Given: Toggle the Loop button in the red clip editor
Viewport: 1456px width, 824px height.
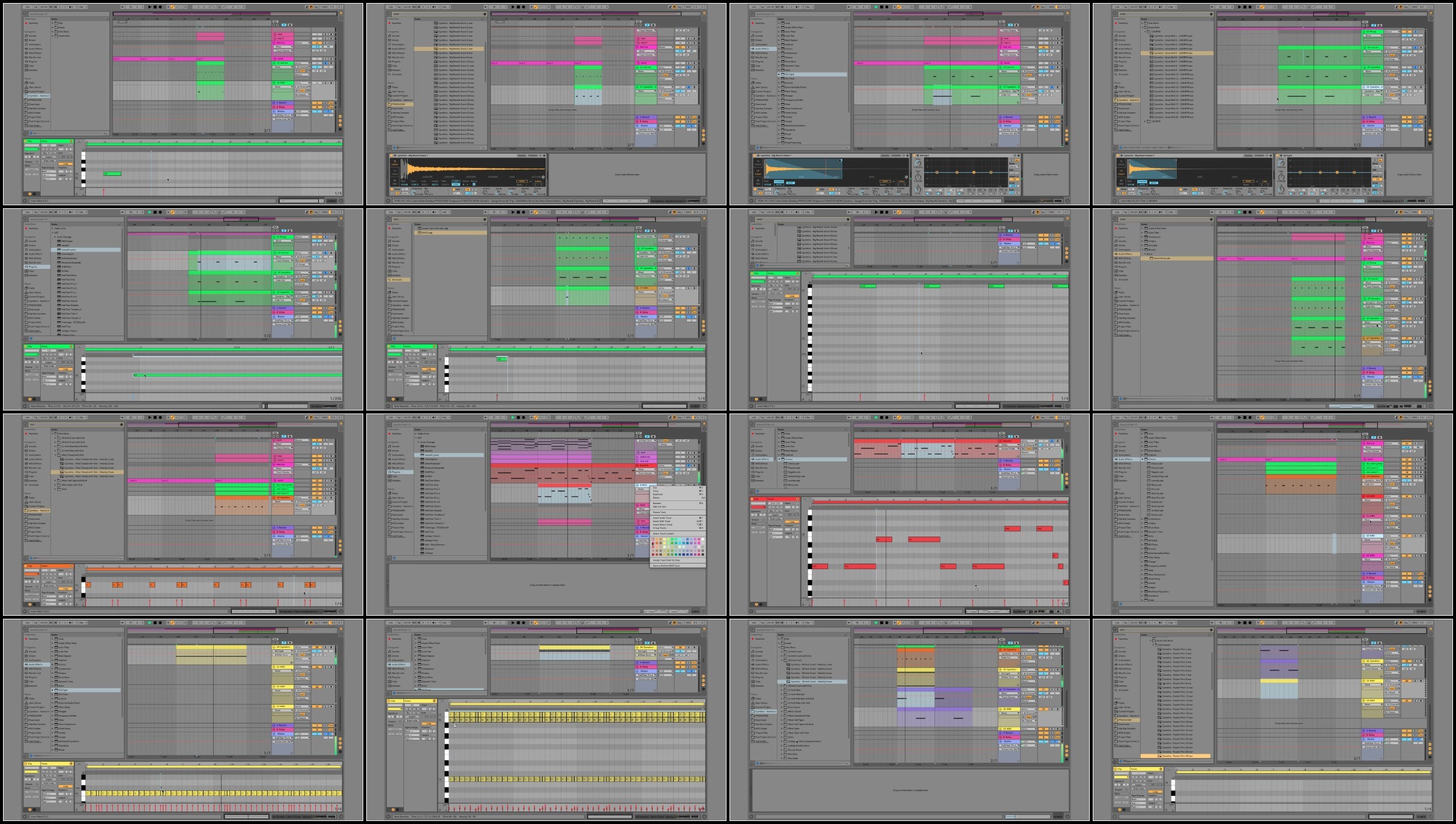Looking at the screenshot, I should point(792,522).
